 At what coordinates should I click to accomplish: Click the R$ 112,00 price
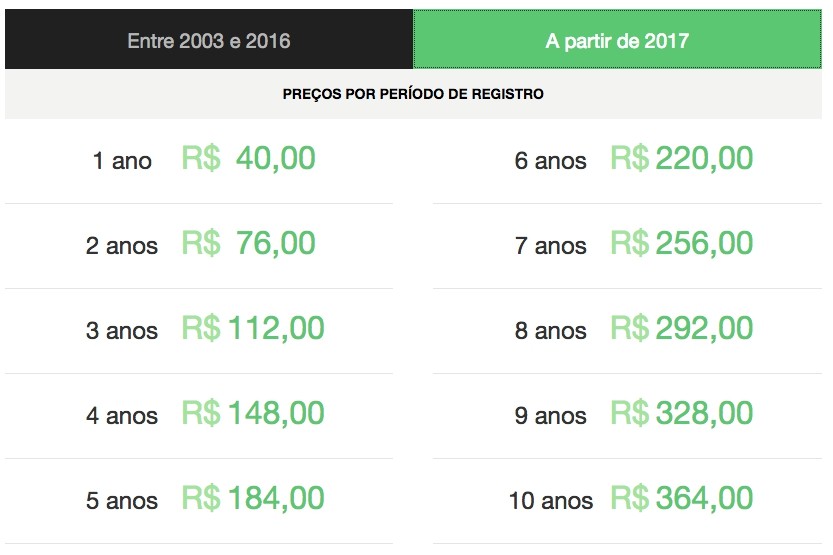253,328
